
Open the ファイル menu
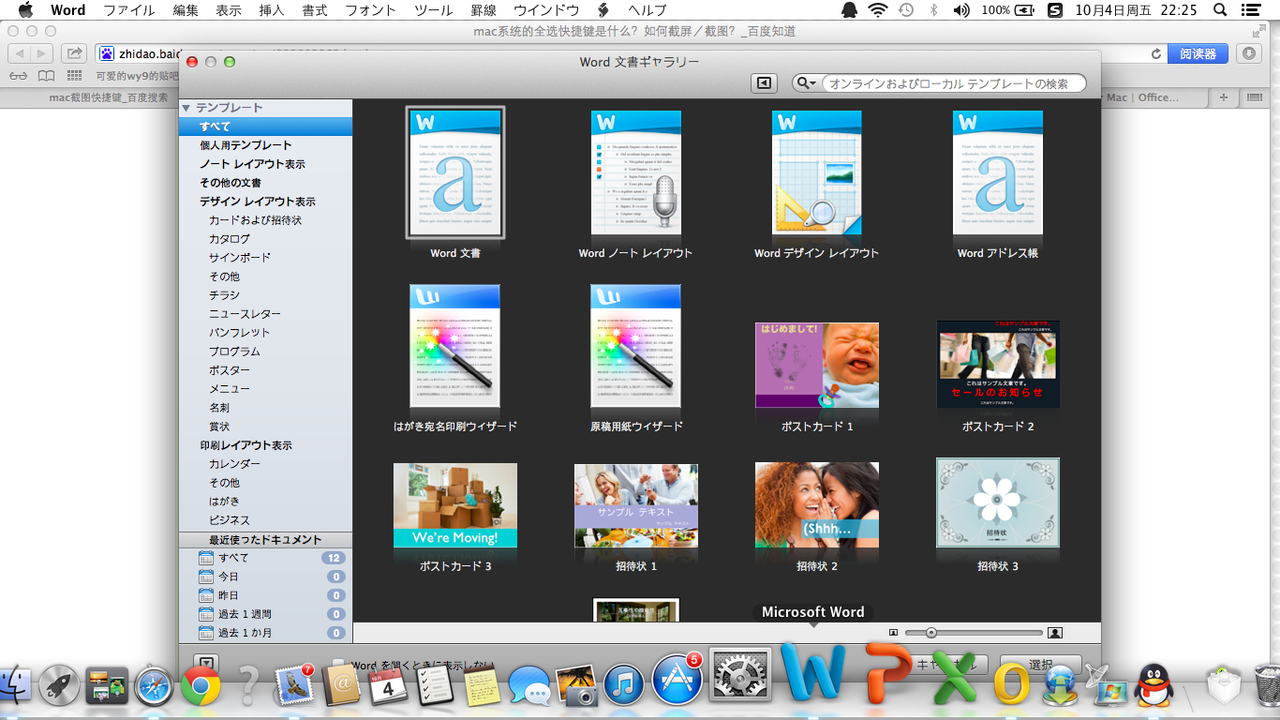point(129,10)
